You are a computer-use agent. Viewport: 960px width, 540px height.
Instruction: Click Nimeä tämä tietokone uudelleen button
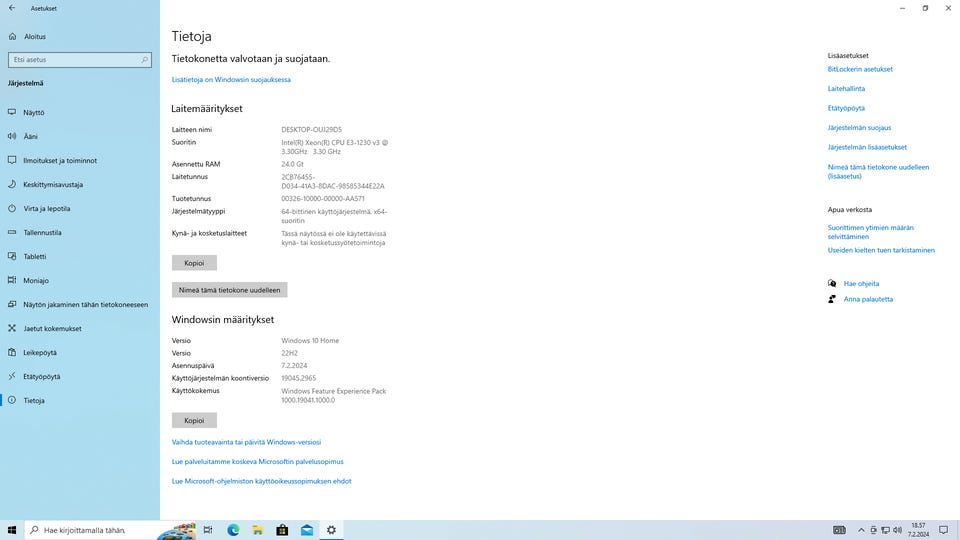[x=230, y=290]
